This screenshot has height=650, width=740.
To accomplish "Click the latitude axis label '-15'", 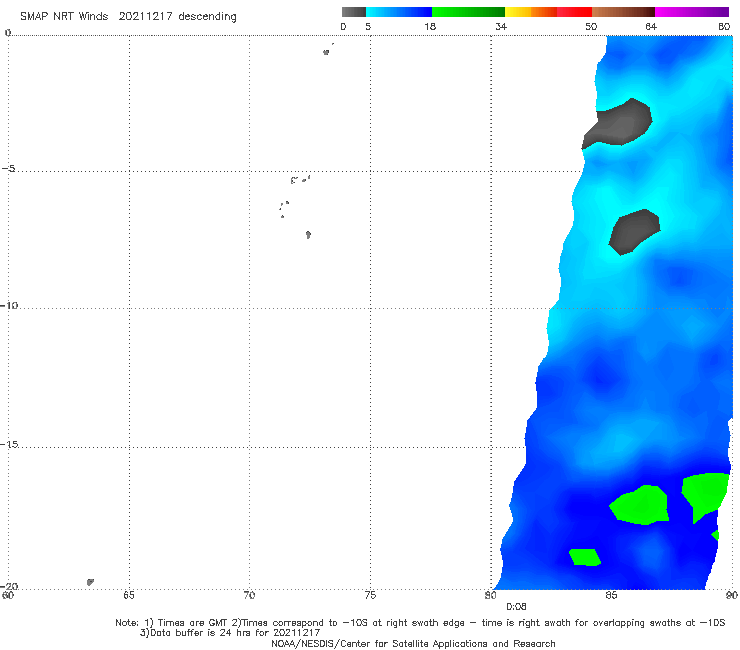I will [x=9, y=444].
